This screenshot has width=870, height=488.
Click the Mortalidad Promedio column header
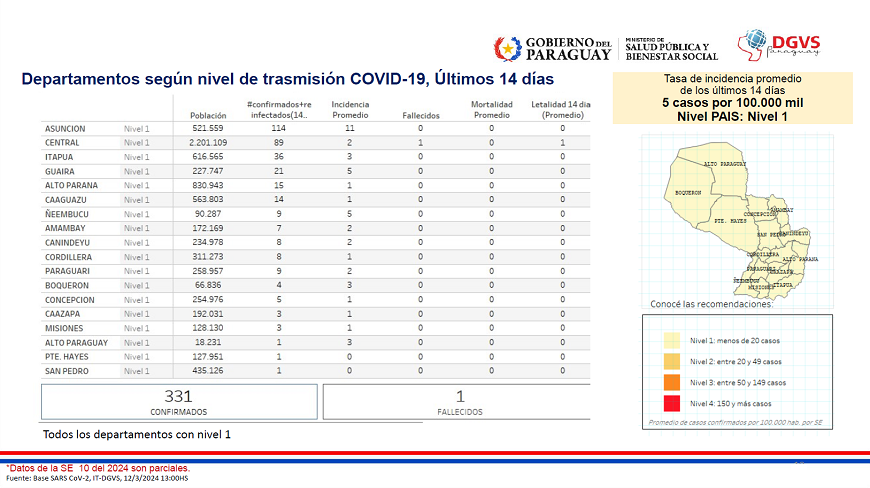click(x=491, y=109)
